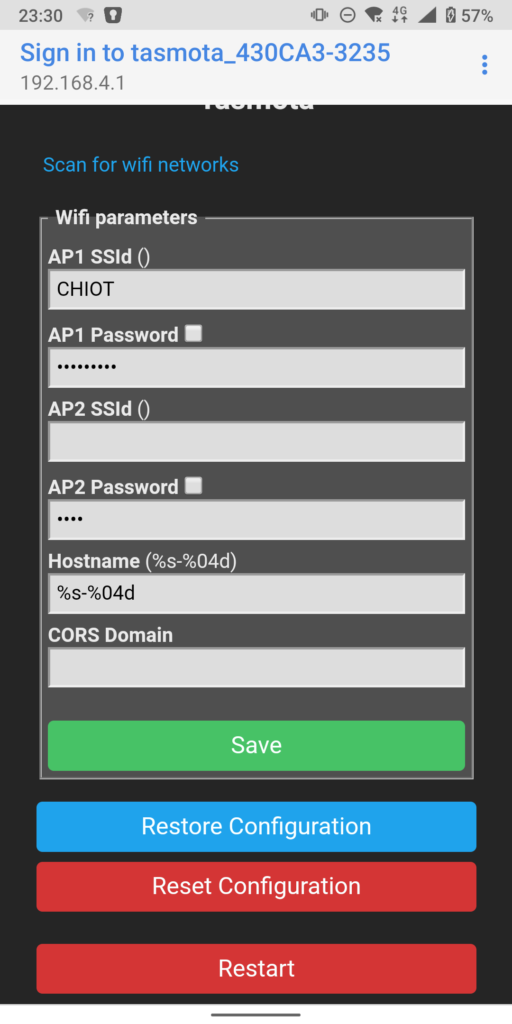Click Scan for wifi networks link
Image resolution: width=512 pixels, height=1024 pixels.
pos(140,165)
